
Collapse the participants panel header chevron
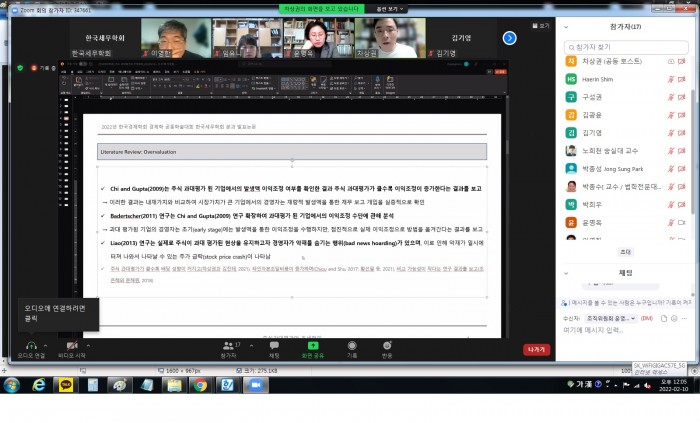(567, 28)
